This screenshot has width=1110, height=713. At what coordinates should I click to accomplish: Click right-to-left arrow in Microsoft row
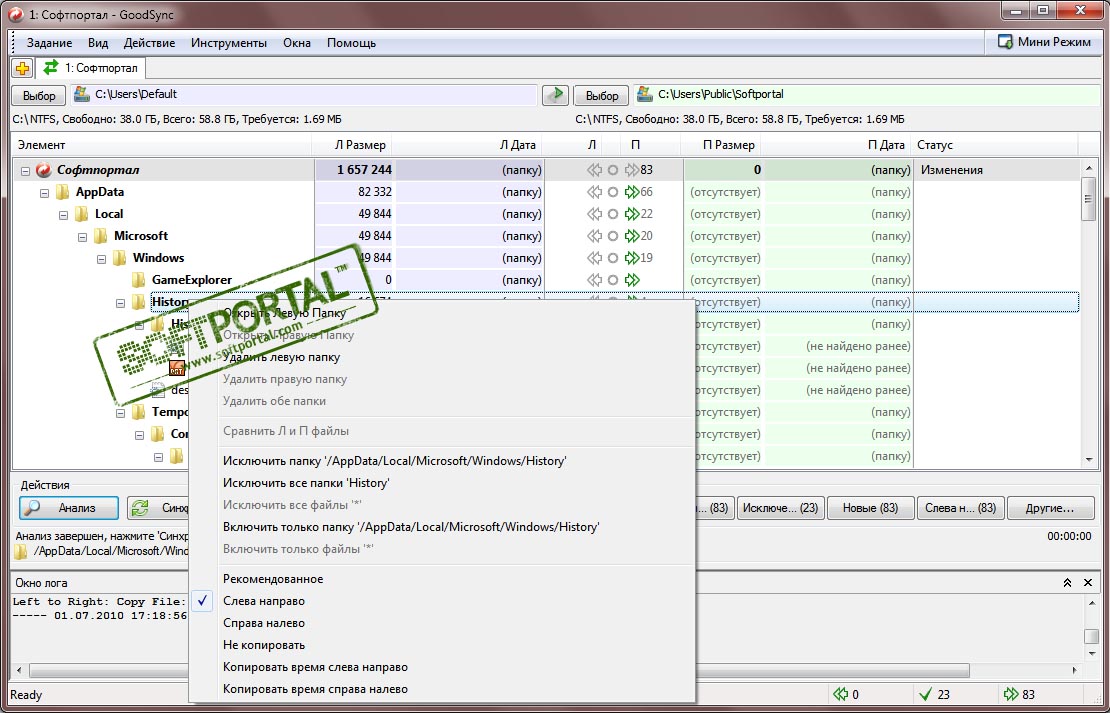tap(595, 236)
